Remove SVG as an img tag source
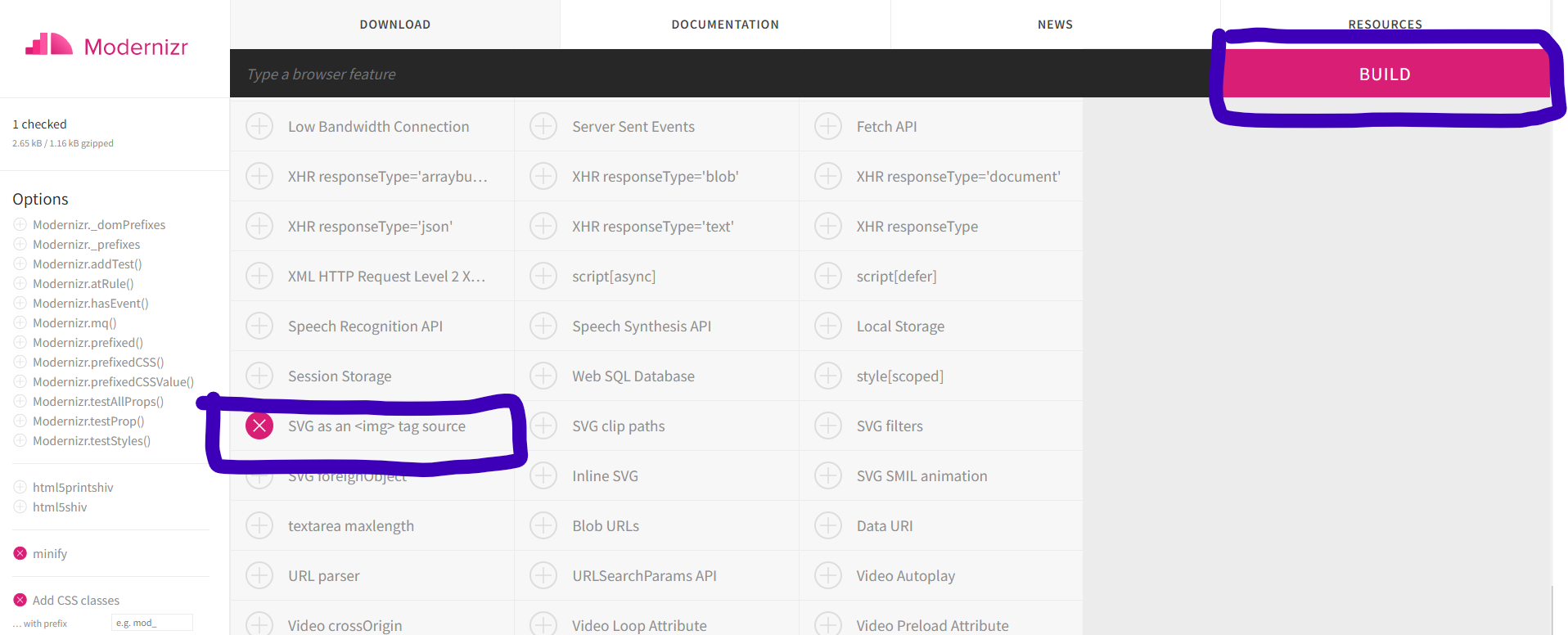Image resolution: width=1568 pixels, height=635 pixels. pyautogui.click(x=259, y=426)
